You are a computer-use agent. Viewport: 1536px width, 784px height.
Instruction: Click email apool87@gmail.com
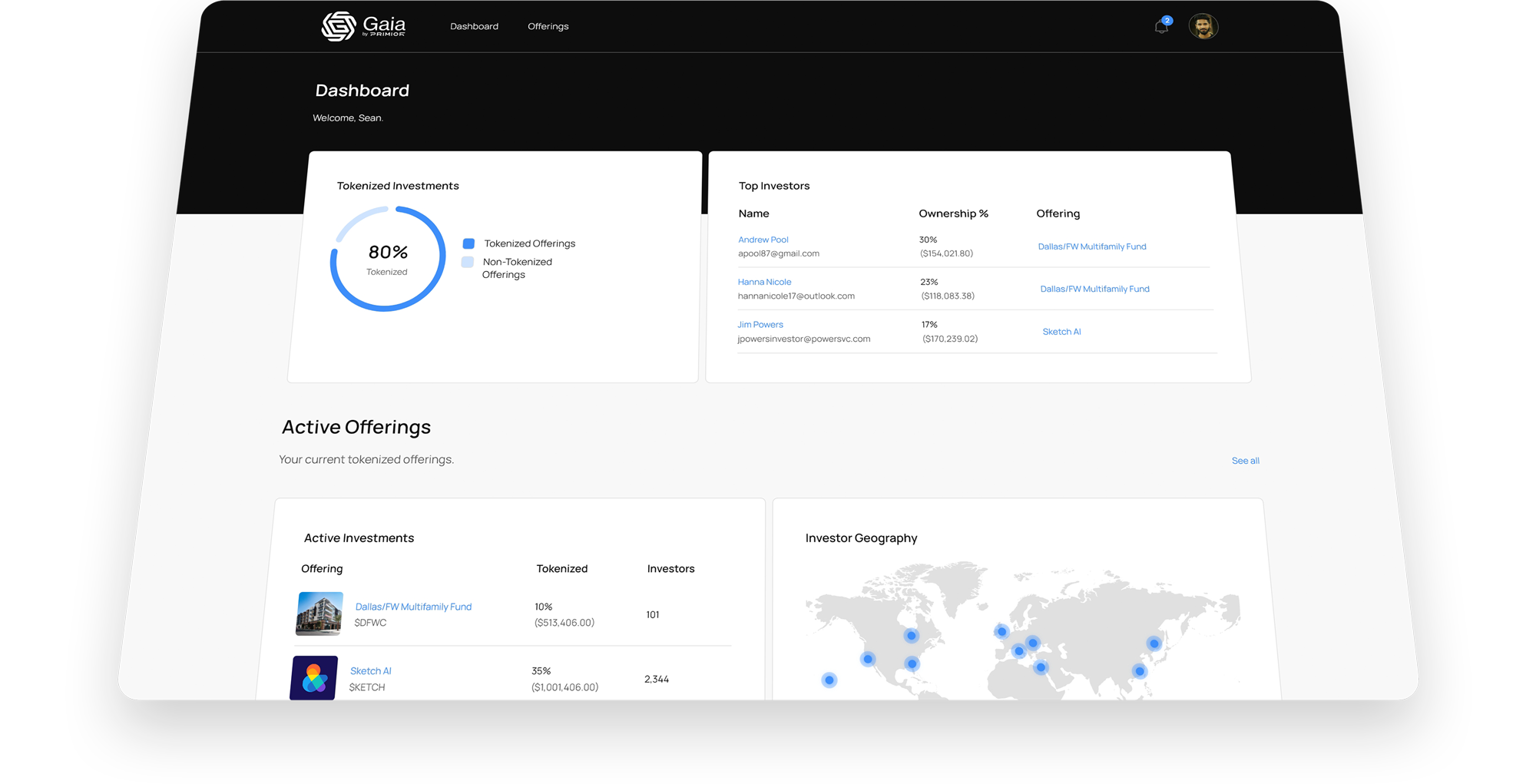779,253
